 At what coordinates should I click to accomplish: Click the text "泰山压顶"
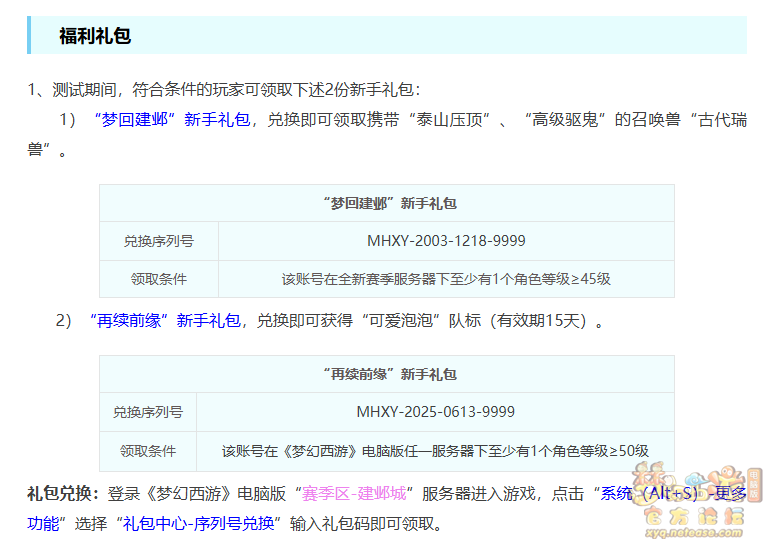449,119
